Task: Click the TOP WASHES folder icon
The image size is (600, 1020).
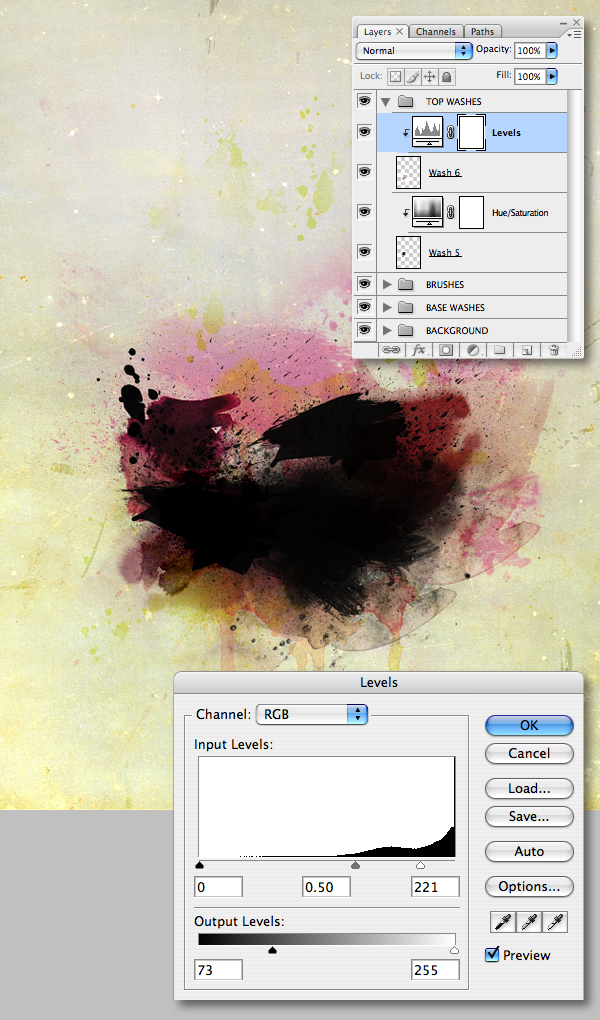Action: pos(406,101)
